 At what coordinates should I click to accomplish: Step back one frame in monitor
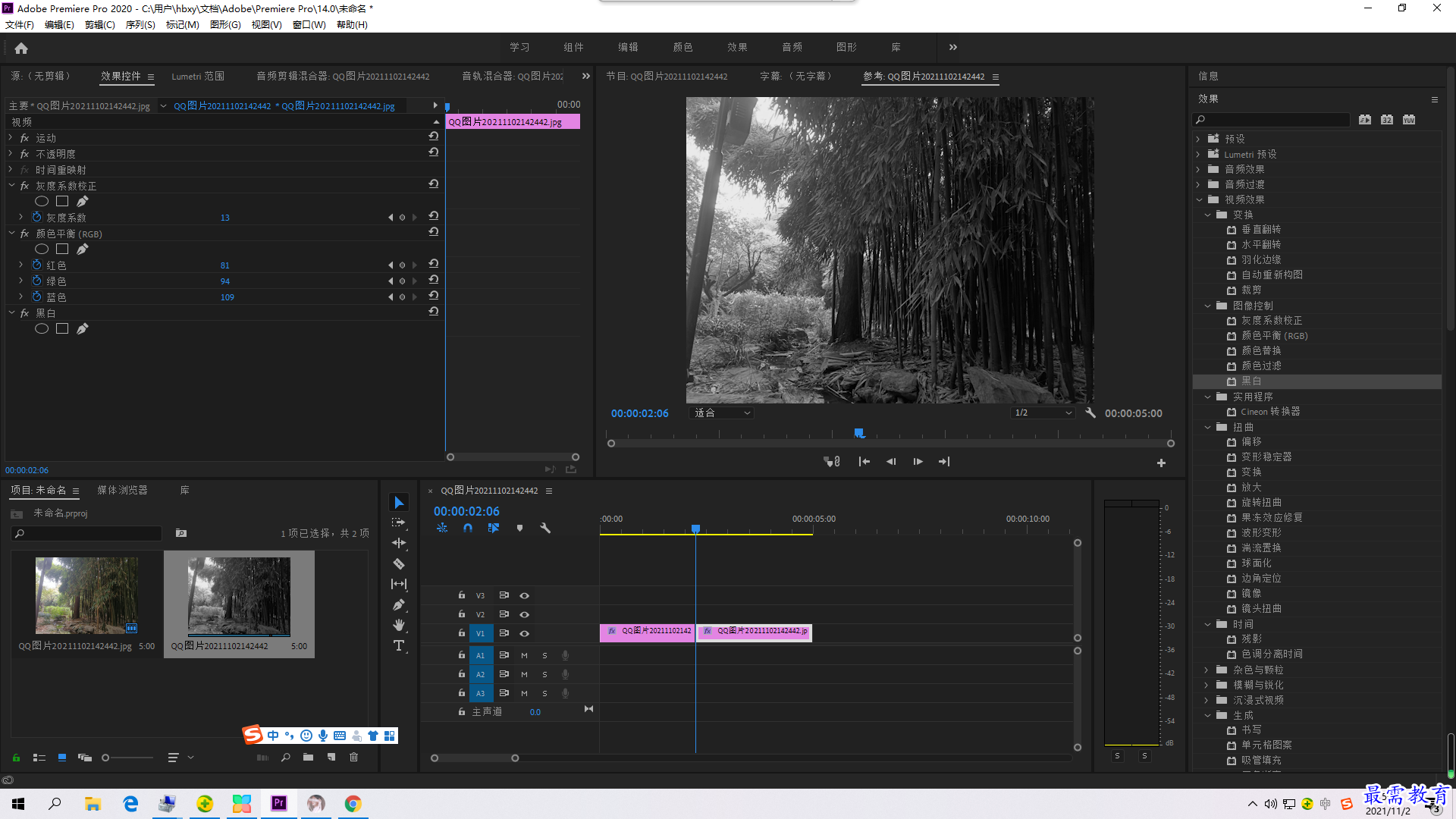click(891, 462)
